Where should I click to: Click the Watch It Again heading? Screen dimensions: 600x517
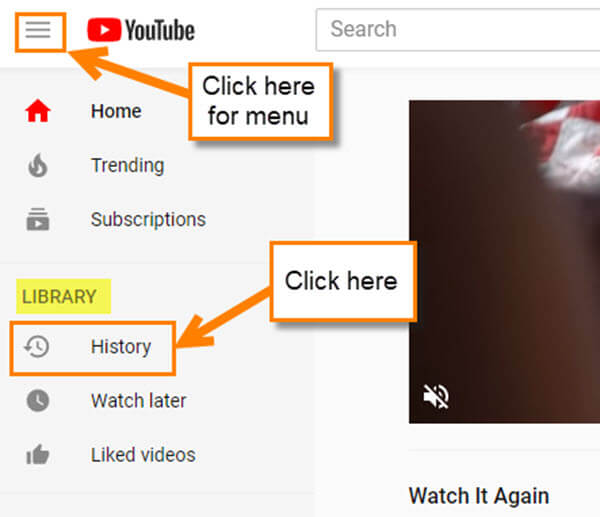479,496
